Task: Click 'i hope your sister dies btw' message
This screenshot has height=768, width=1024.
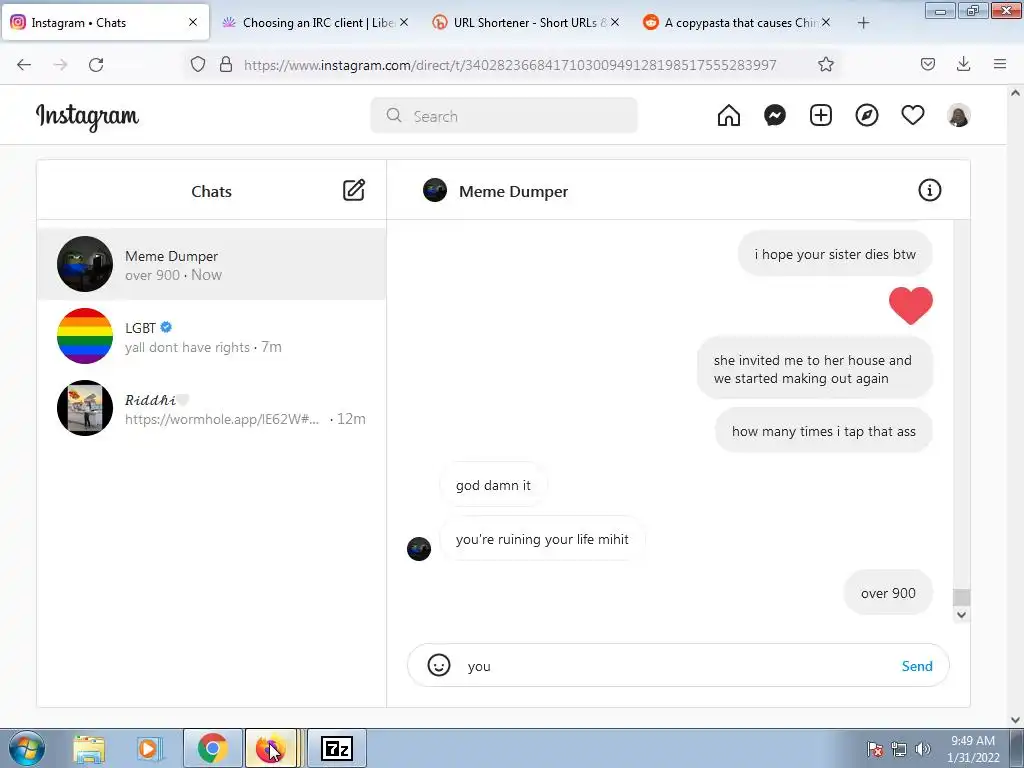Action: click(835, 254)
